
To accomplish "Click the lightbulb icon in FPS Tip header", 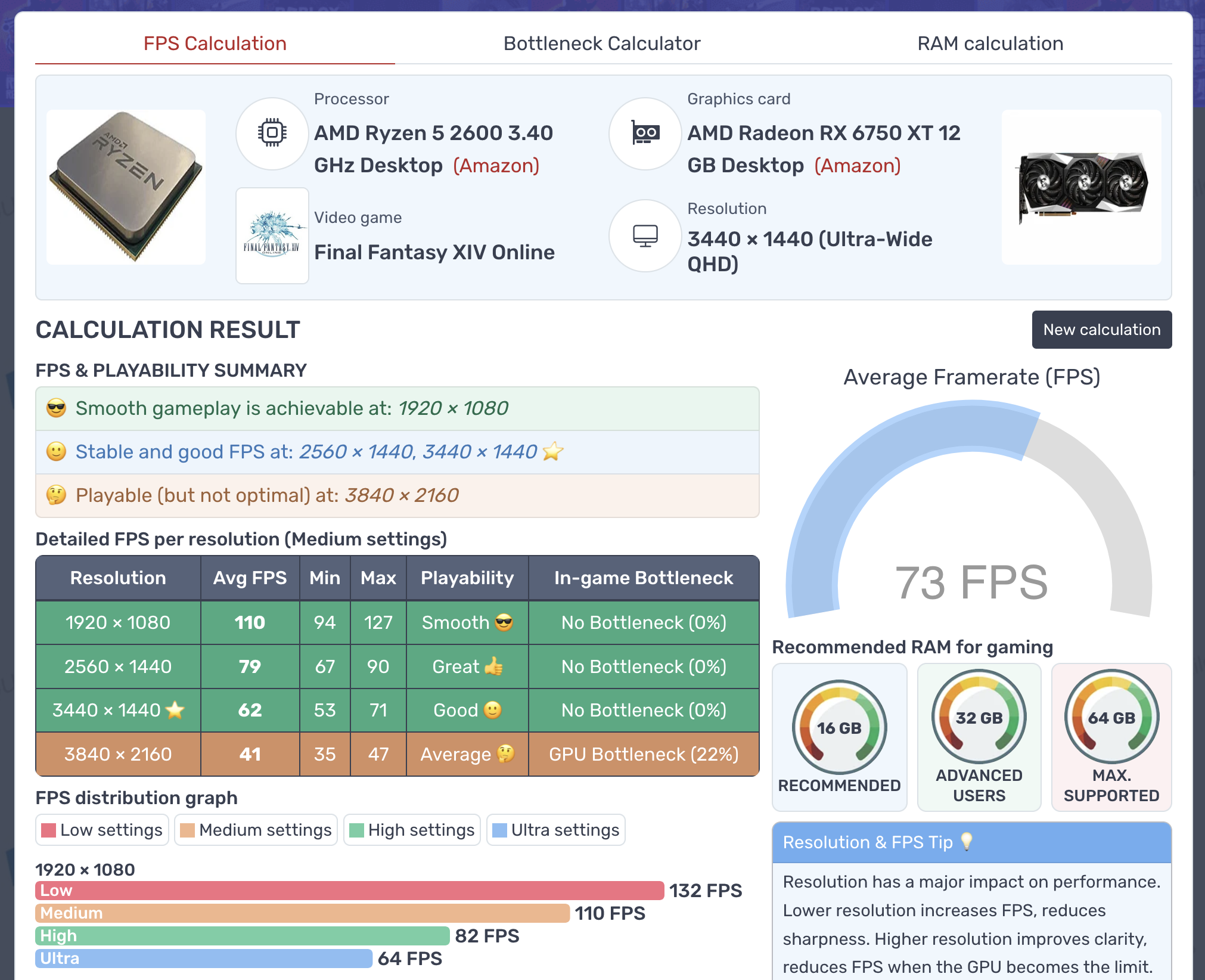I will click(x=967, y=841).
